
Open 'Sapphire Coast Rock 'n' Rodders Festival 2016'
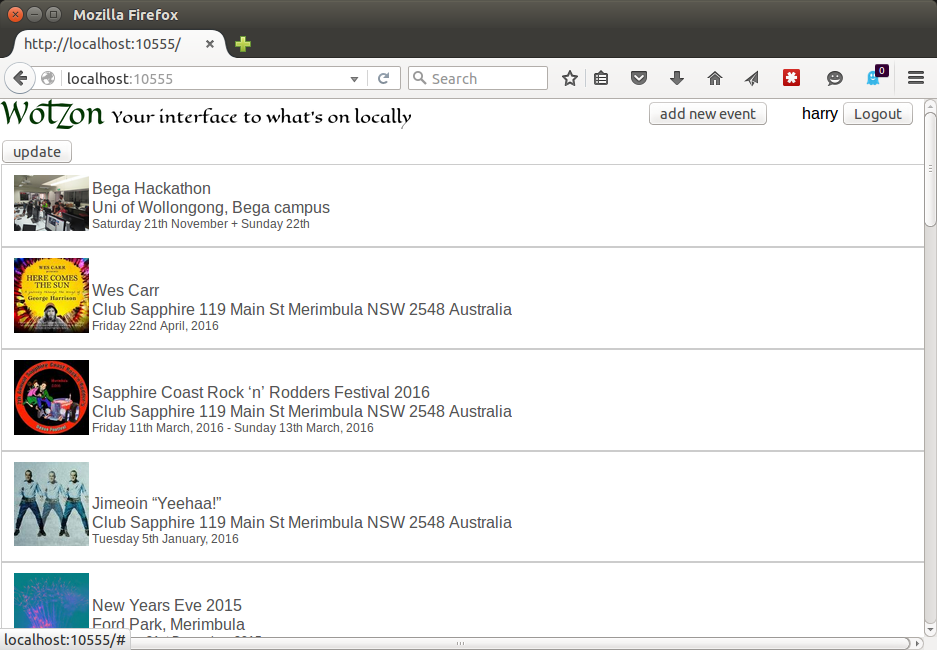pyautogui.click(x=261, y=393)
